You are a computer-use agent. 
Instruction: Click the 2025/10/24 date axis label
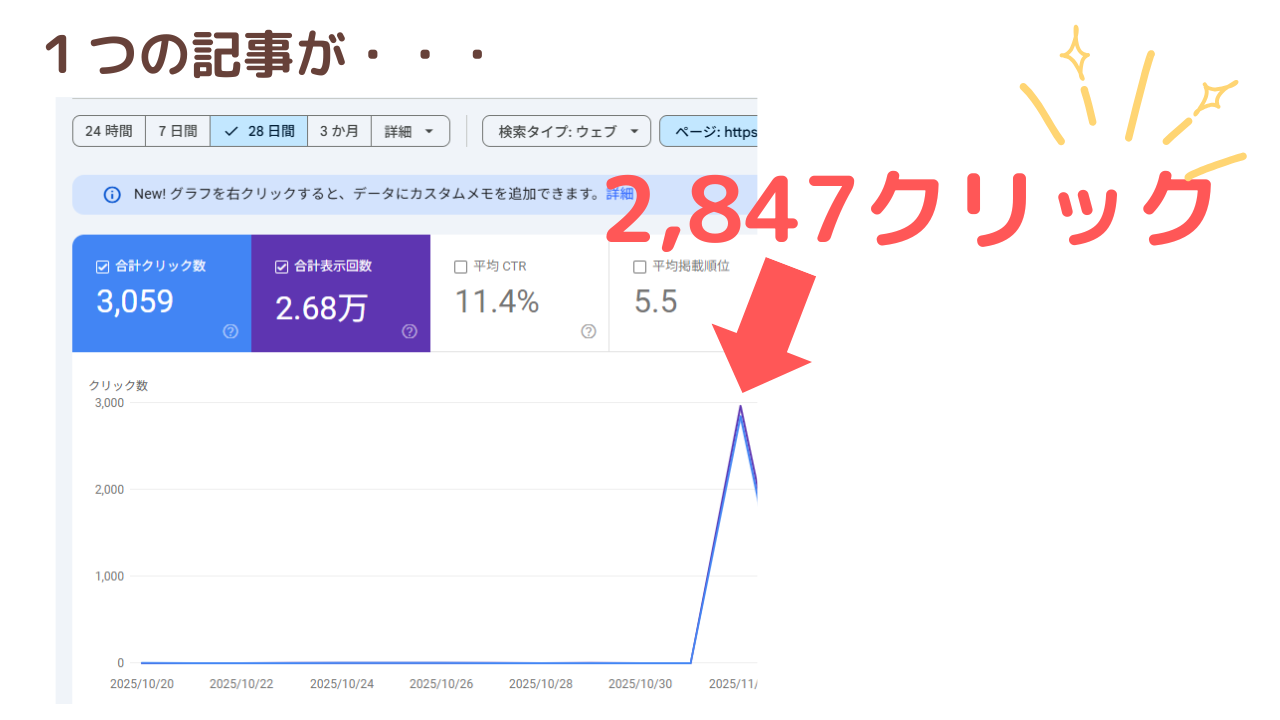coord(342,685)
